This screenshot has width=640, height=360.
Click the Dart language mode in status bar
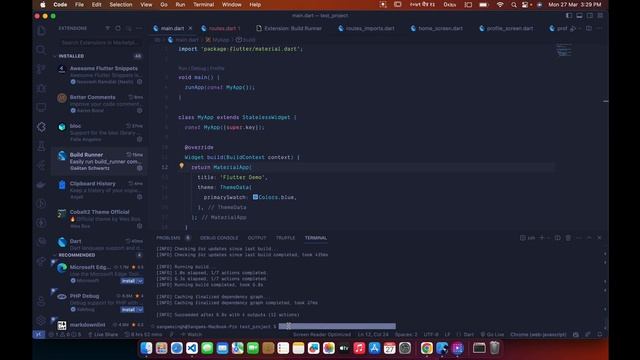pos(469,334)
